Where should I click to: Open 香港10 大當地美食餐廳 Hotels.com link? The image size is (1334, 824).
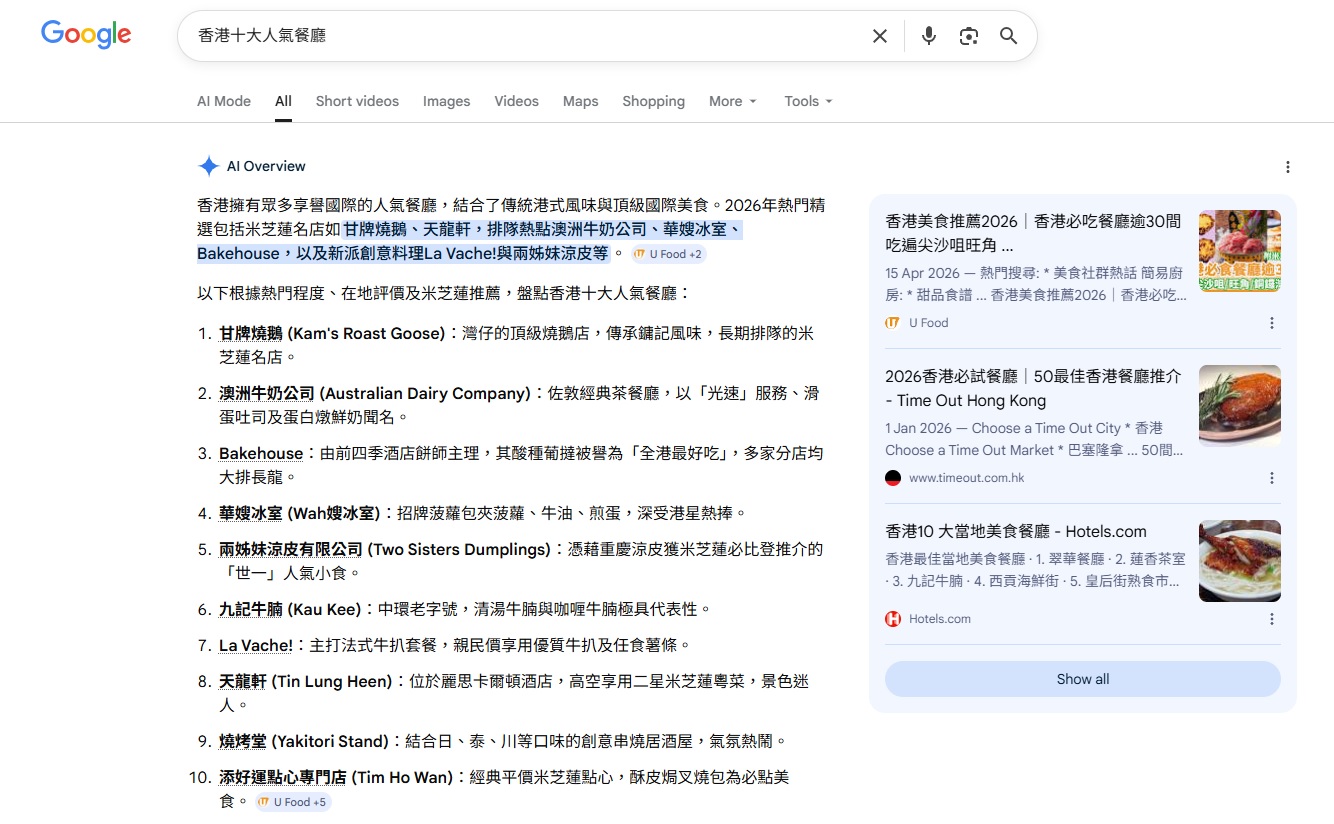pyautogui.click(x=1016, y=531)
